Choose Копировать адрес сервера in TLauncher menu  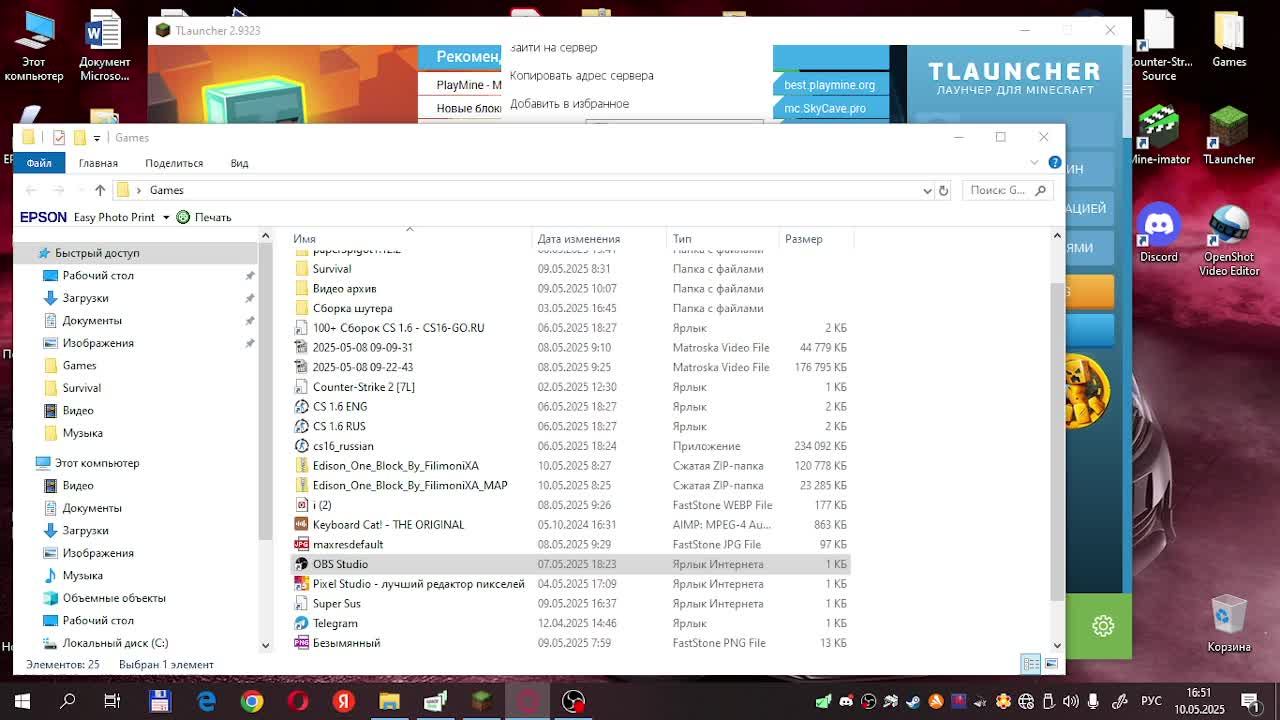(582, 76)
